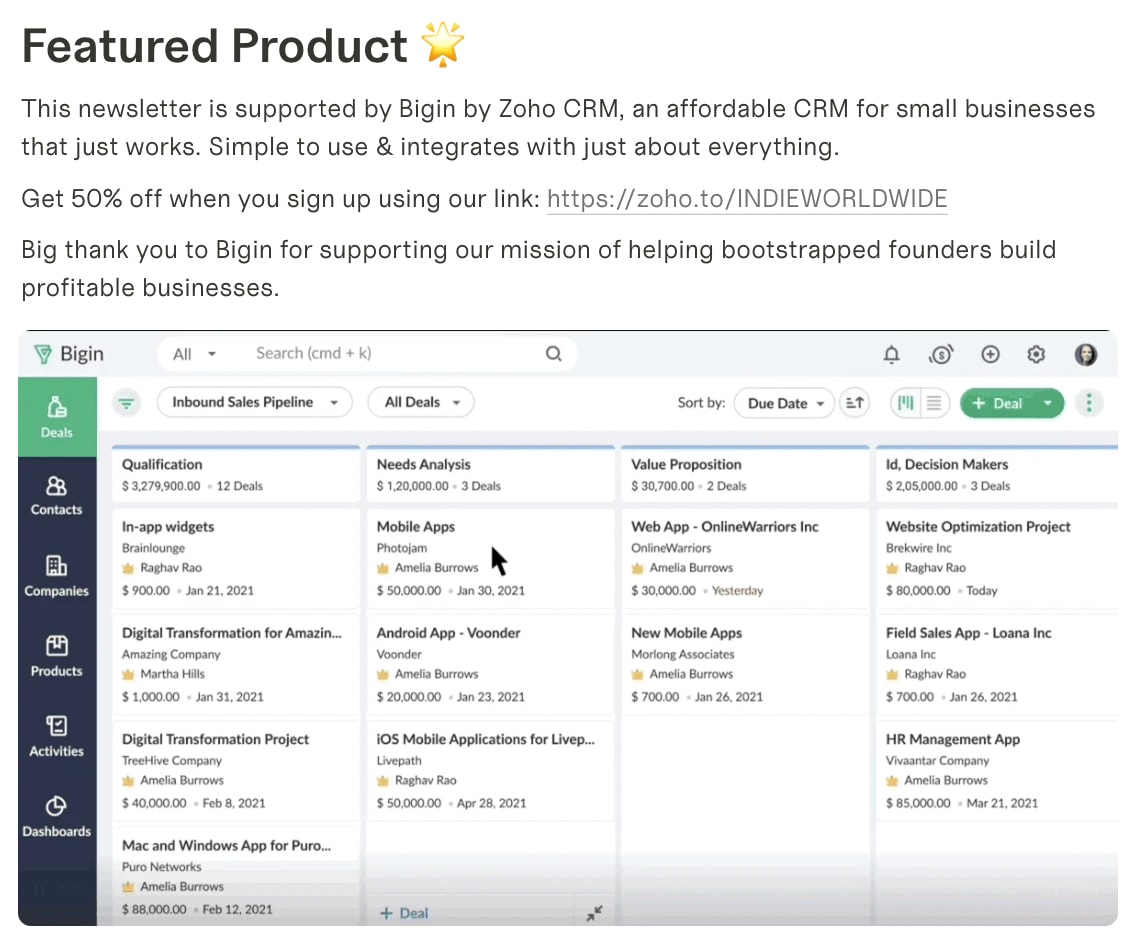The width and height of the screenshot is (1144, 944).
Task: Click Brekwire Inc company name
Action: click(919, 548)
